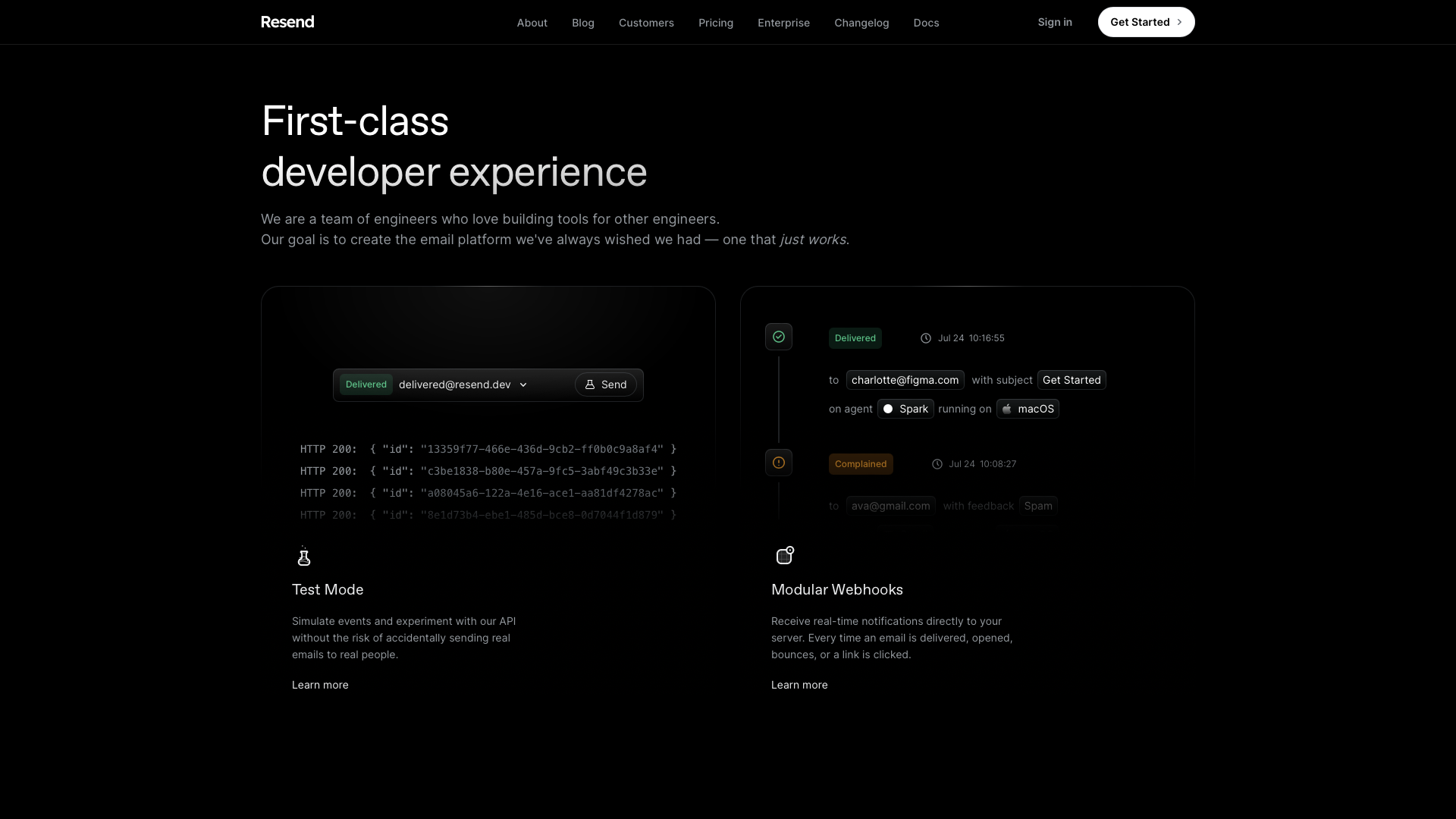Viewport: 1456px width, 819px height.
Task: Click the Spark agent chip
Action: pyautogui.click(x=905, y=409)
